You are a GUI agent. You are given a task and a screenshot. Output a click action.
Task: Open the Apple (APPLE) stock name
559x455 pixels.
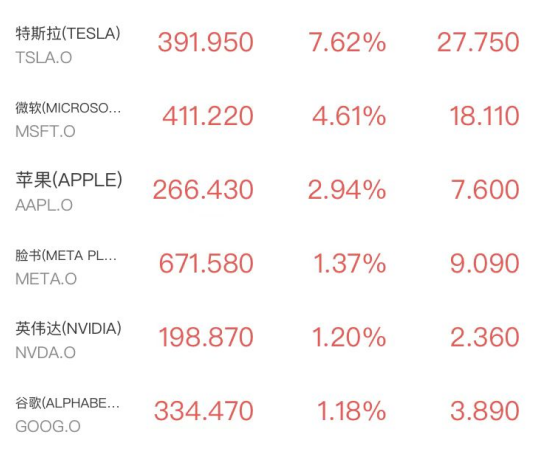tap(69, 180)
